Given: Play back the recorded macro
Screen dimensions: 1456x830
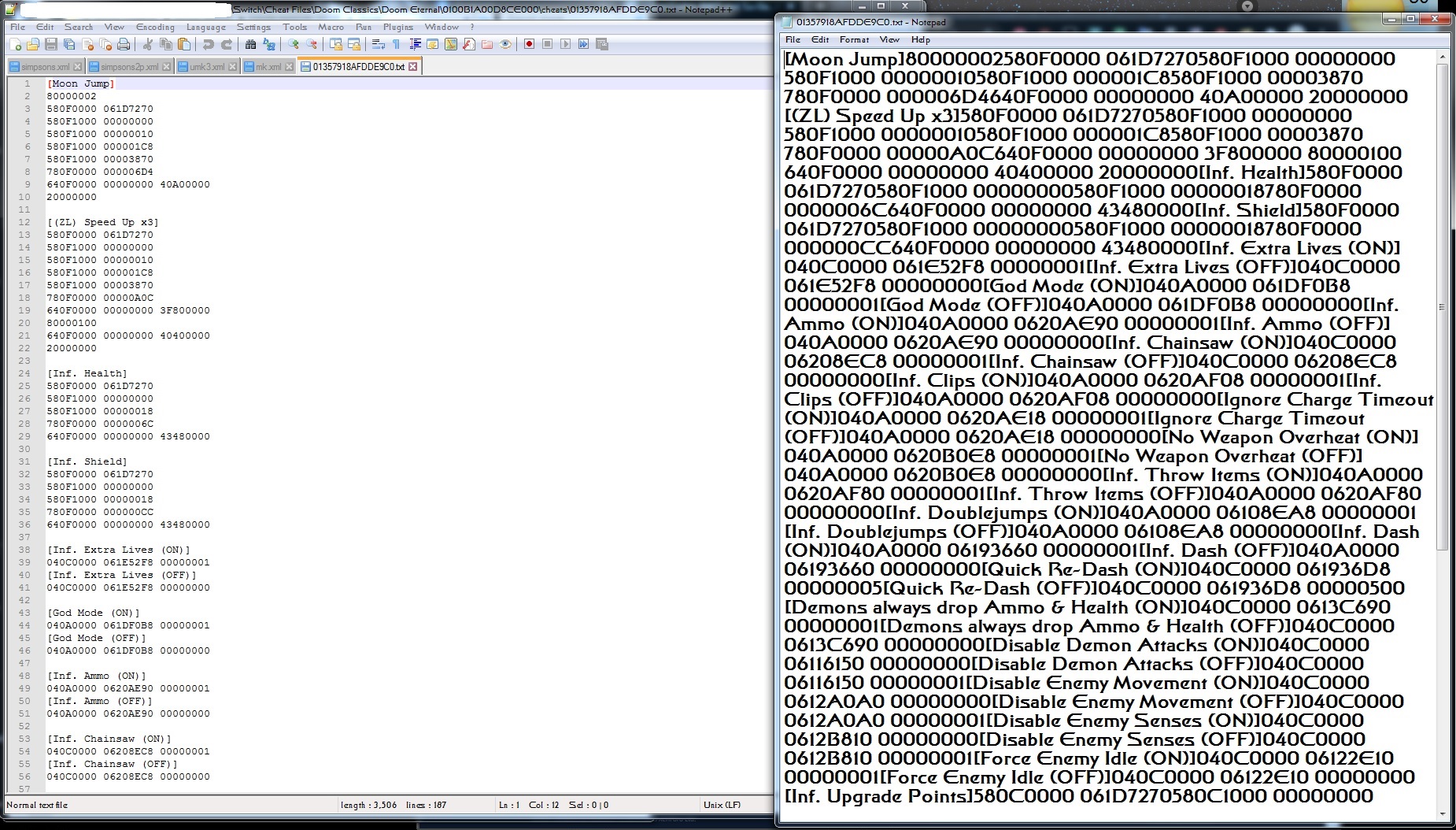Looking at the screenshot, I should 566,44.
